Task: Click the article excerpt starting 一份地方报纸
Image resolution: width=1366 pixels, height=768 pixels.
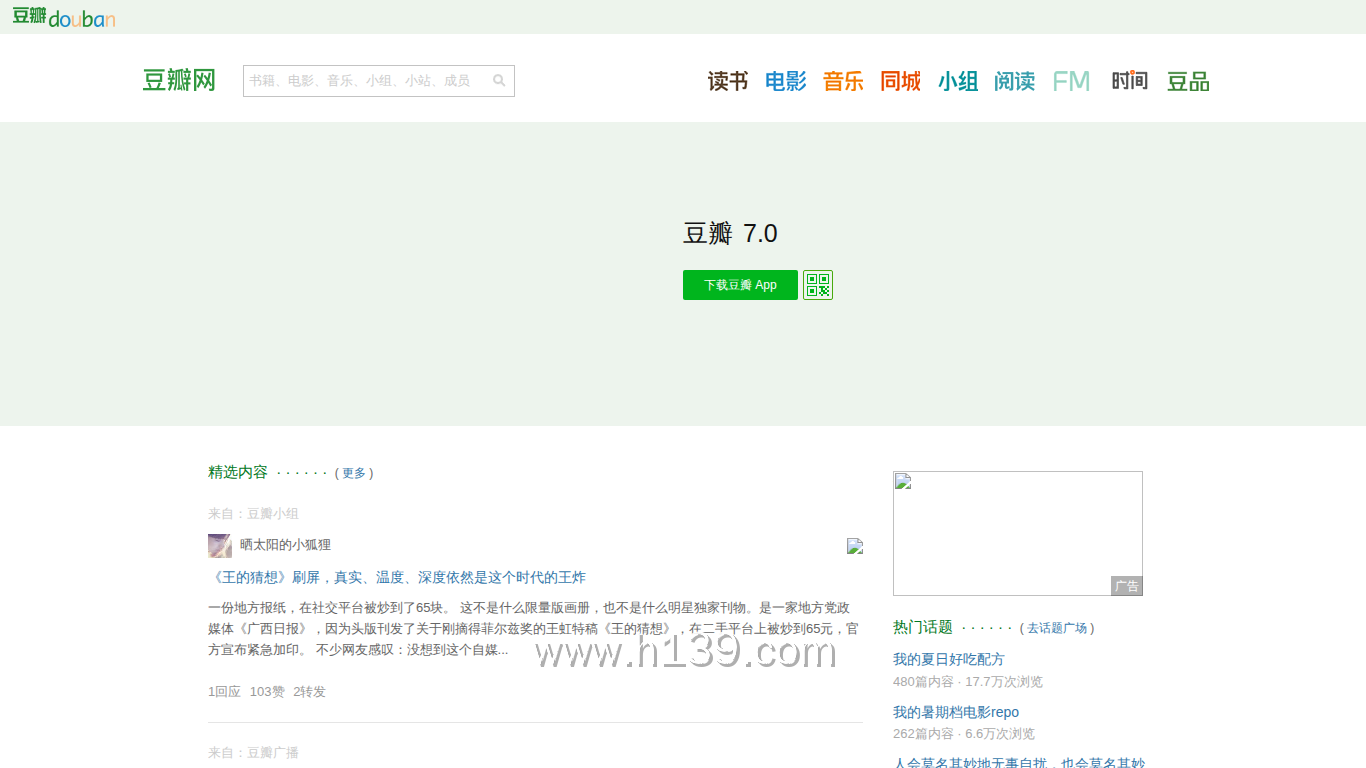Action: (533, 629)
